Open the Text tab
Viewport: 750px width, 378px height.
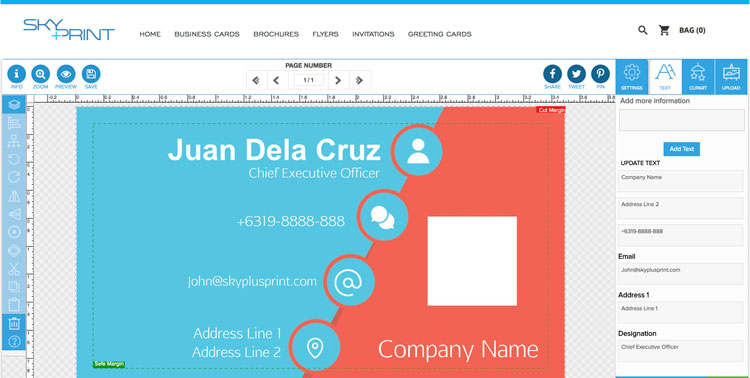[665, 77]
